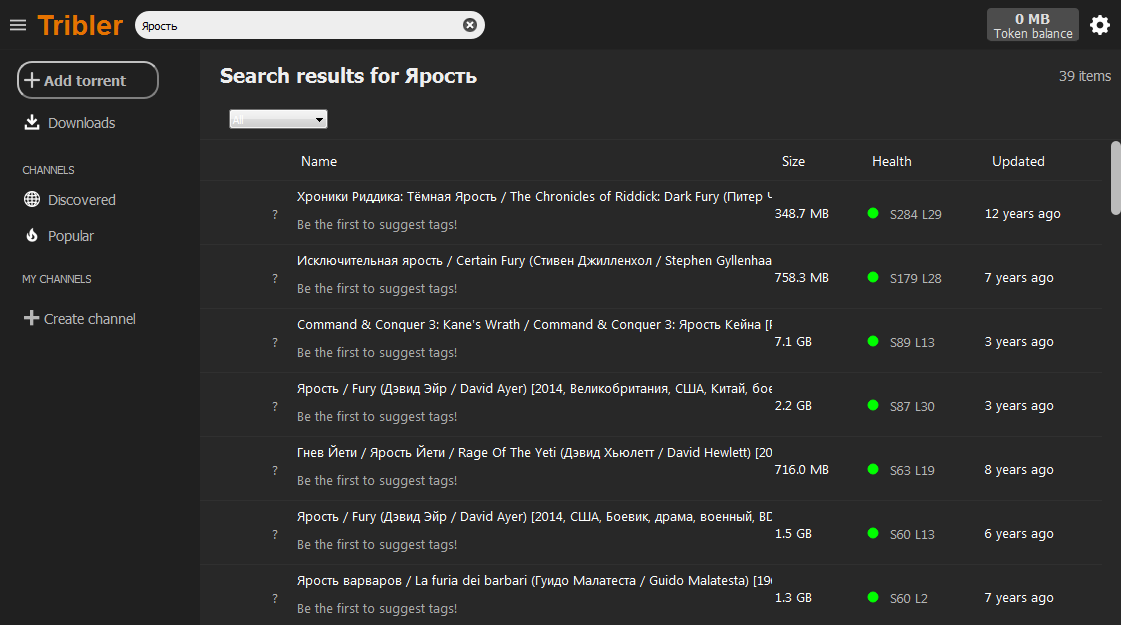Sort results by Size column

pyautogui.click(x=793, y=162)
